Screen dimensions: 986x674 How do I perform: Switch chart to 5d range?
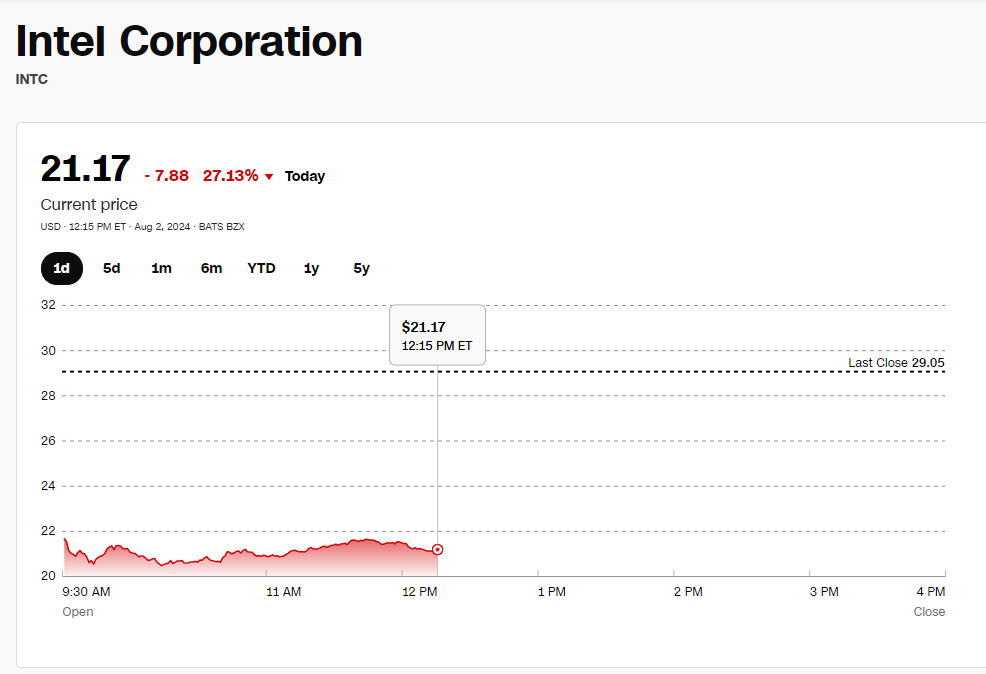tap(111, 268)
